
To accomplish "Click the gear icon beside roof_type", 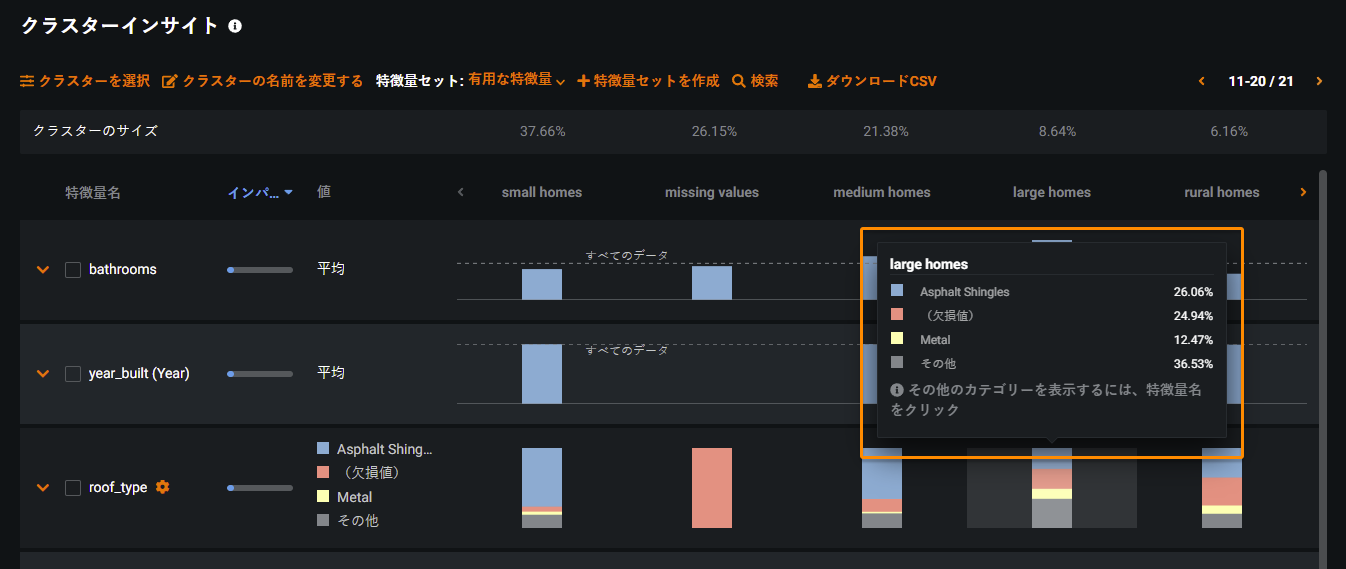I will tap(163, 487).
